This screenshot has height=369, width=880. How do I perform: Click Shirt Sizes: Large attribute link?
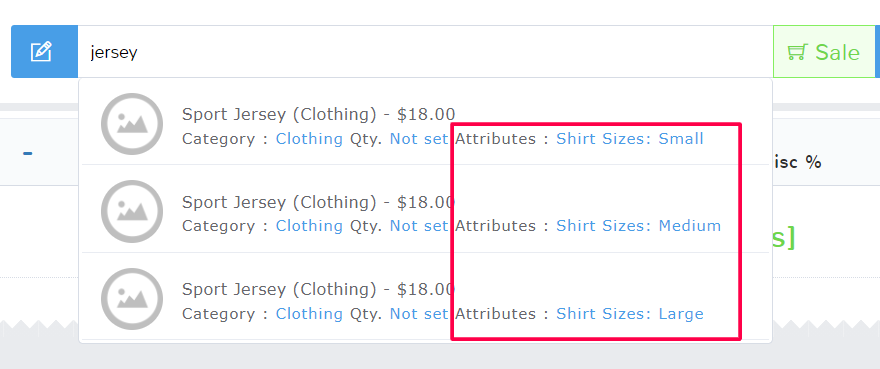(630, 313)
